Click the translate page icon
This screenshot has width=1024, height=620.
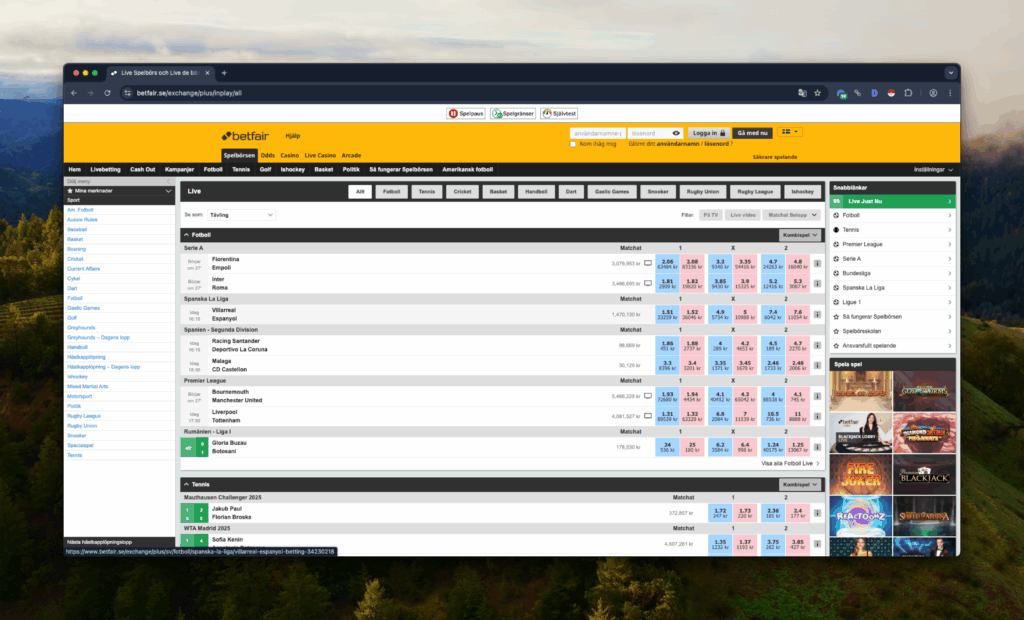pyautogui.click(x=802, y=93)
